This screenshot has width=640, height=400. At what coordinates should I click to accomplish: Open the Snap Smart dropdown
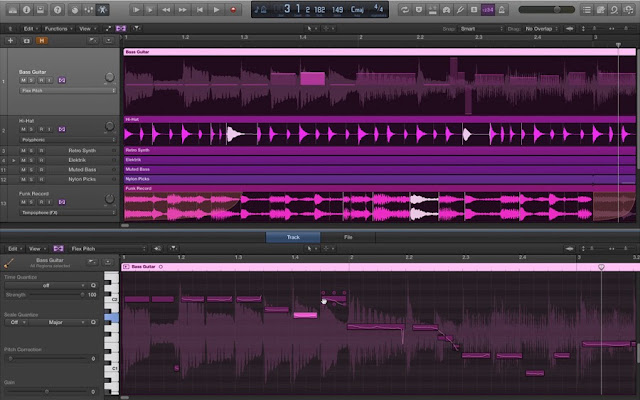coord(482,29)
